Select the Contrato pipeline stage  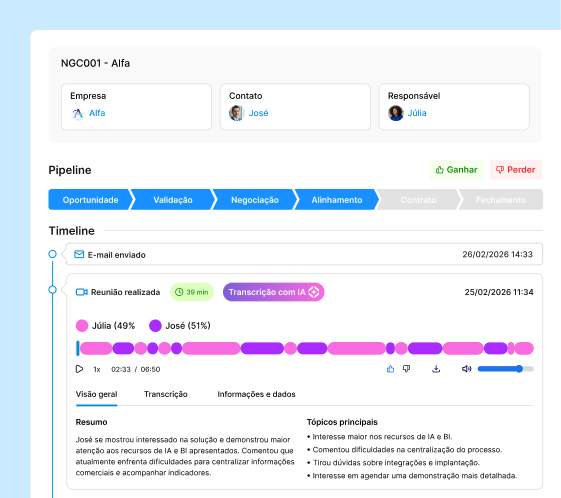tap(418, 200)
